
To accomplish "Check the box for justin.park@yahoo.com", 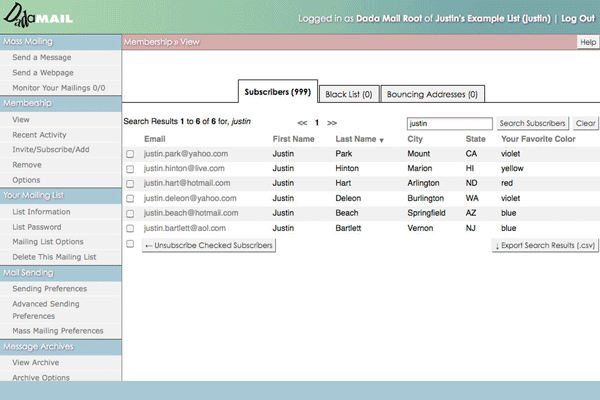I will coord(130,154).
